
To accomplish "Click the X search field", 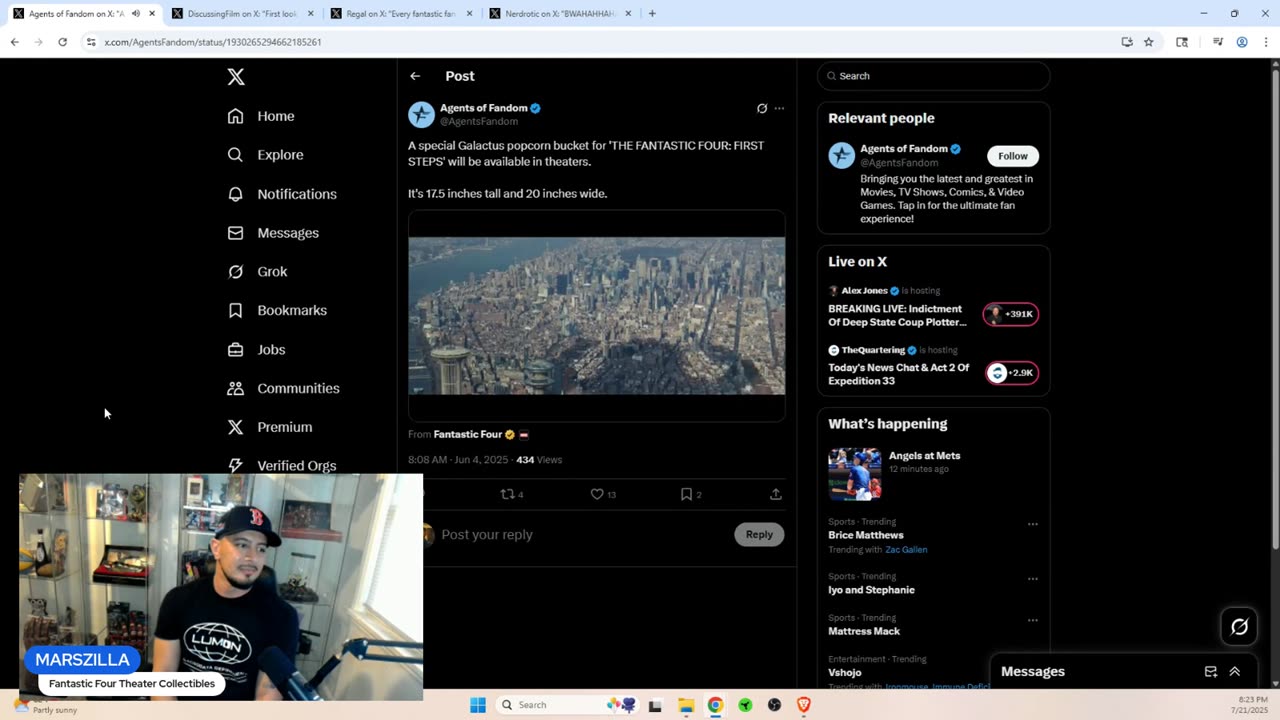I will pyautogui.click(x=934, y=76).
